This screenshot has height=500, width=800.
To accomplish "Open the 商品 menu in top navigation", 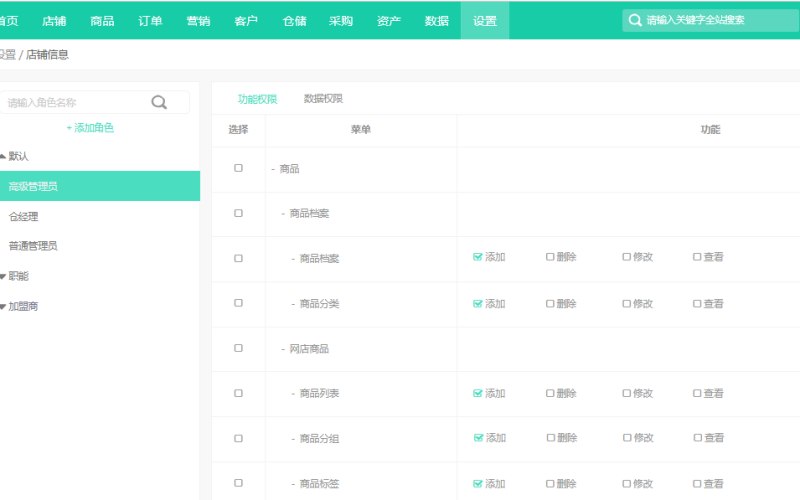I will pos(102,21).
